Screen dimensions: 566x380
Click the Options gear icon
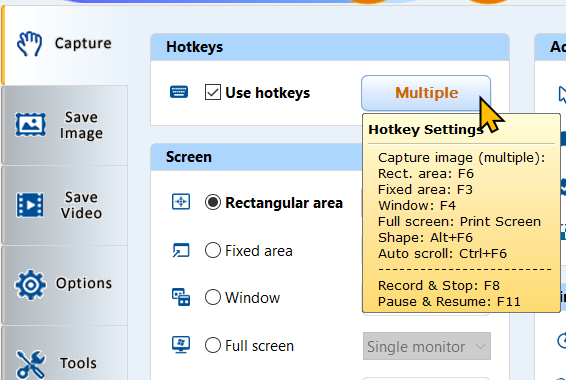pos(30,285)
